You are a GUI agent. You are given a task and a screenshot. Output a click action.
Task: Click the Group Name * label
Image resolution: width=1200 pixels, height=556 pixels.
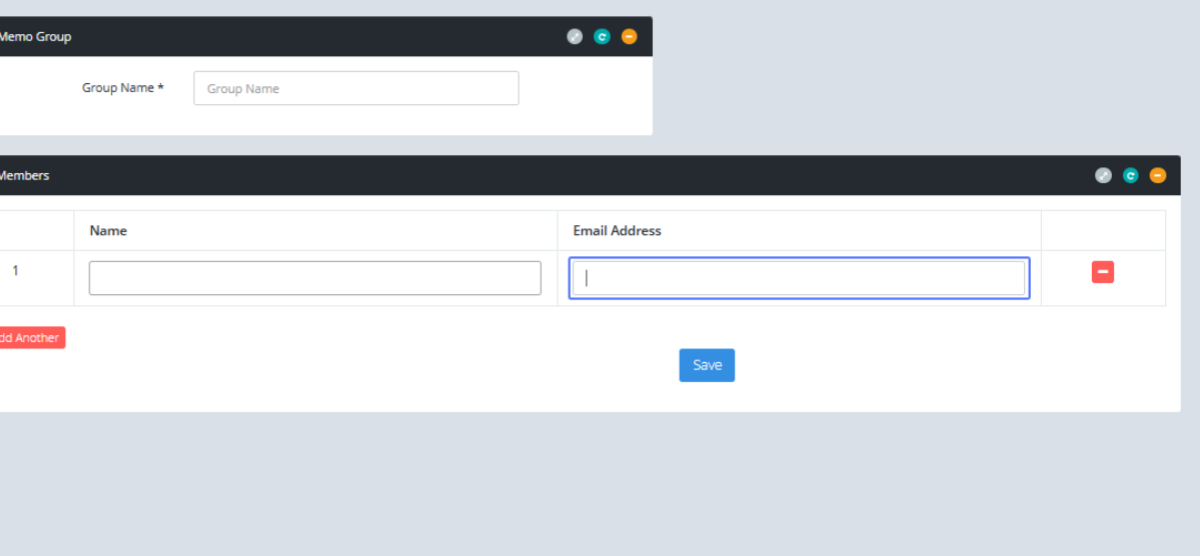[122, 88]
